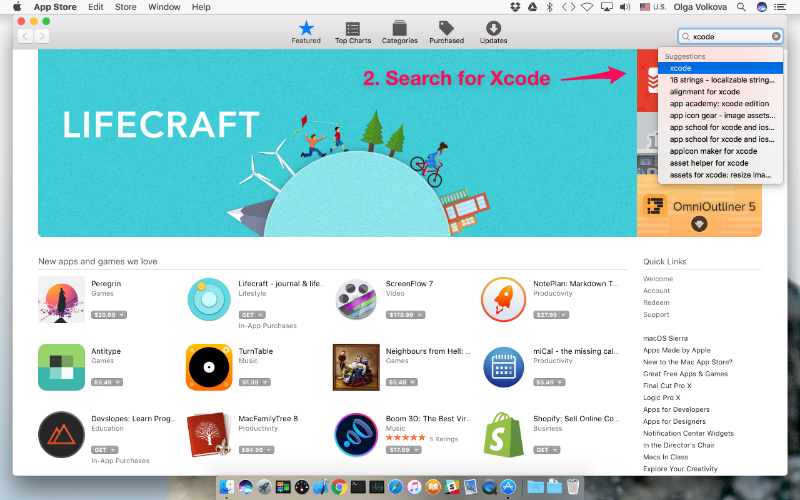Open the Shopify bag app icon
Viewport: 800px width, 500px height.
[503, 435]
